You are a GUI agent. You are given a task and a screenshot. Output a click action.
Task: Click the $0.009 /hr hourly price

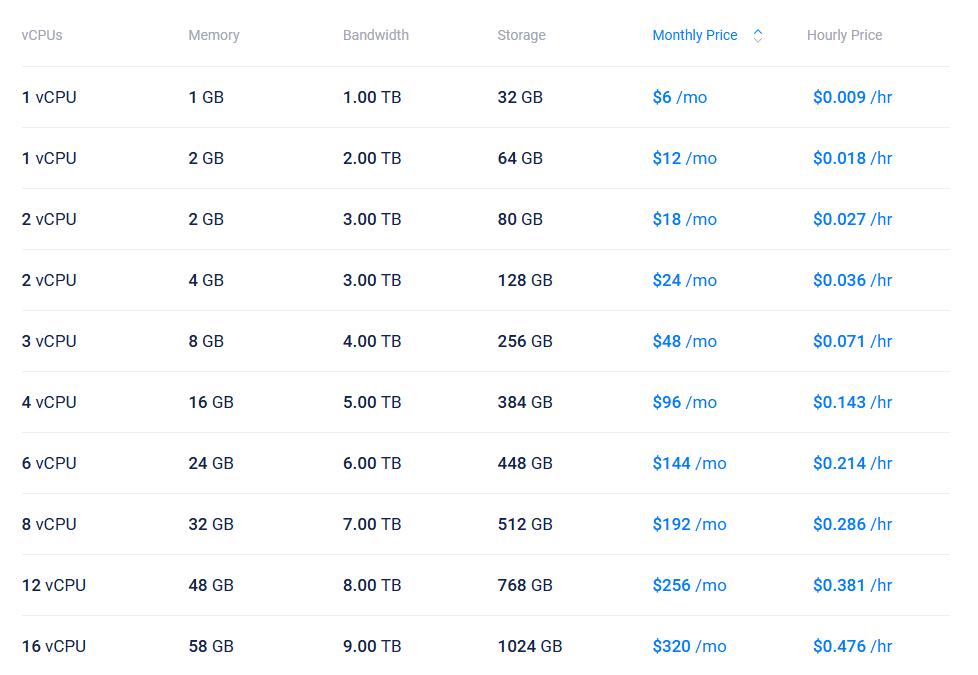(x=852, y=97)
